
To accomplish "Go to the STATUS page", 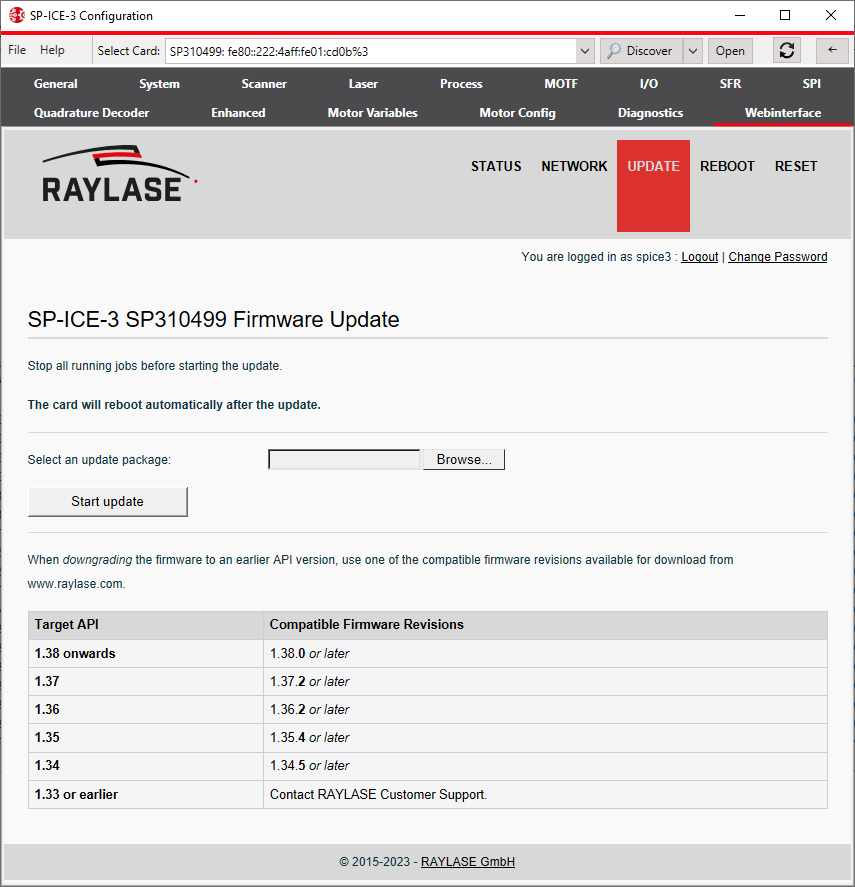I will pyautogui.click(x=496, y=166).
